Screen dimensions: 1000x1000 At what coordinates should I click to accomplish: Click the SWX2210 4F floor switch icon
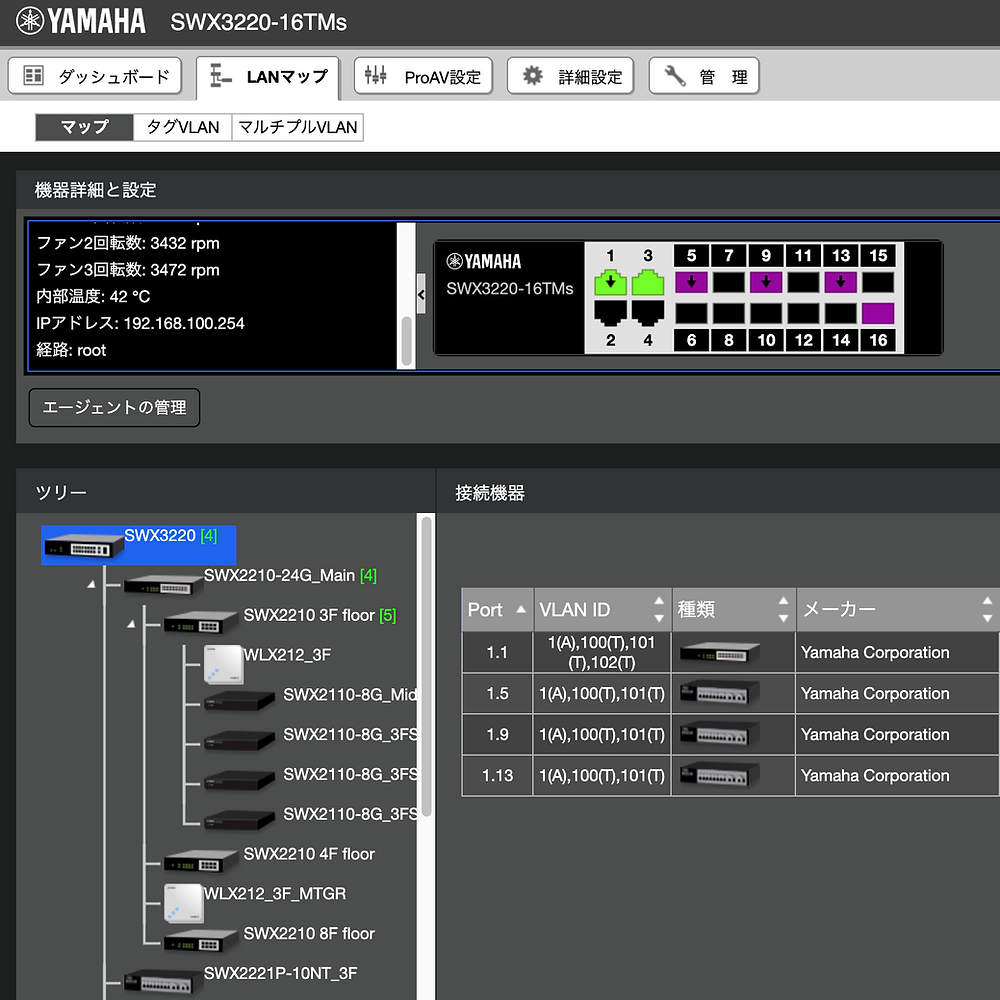coord(201,861)
